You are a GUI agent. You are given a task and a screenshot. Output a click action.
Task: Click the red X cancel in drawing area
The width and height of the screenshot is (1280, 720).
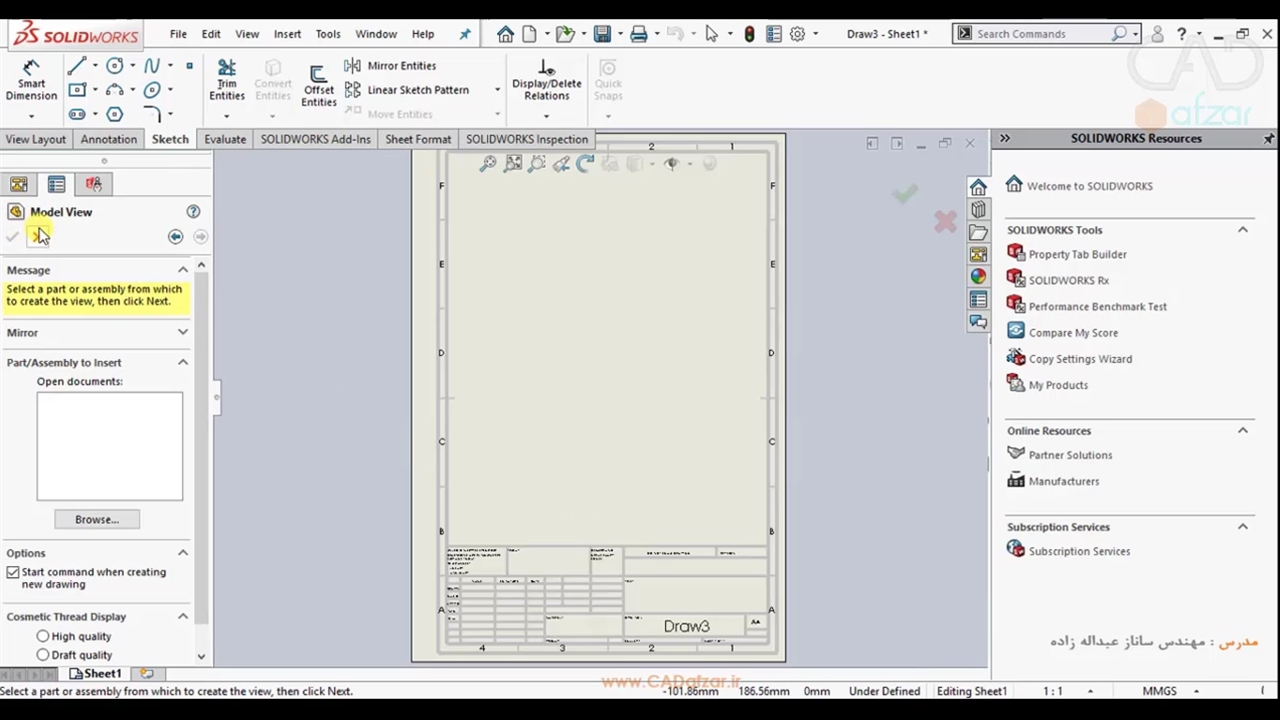[945, 222]
